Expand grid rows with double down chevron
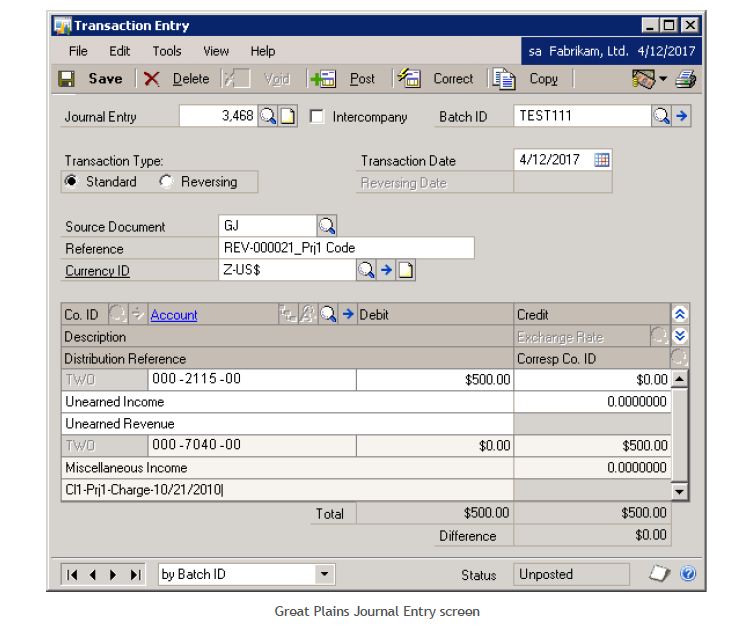This screenshot has height=631, width=749. click(680, 336)
